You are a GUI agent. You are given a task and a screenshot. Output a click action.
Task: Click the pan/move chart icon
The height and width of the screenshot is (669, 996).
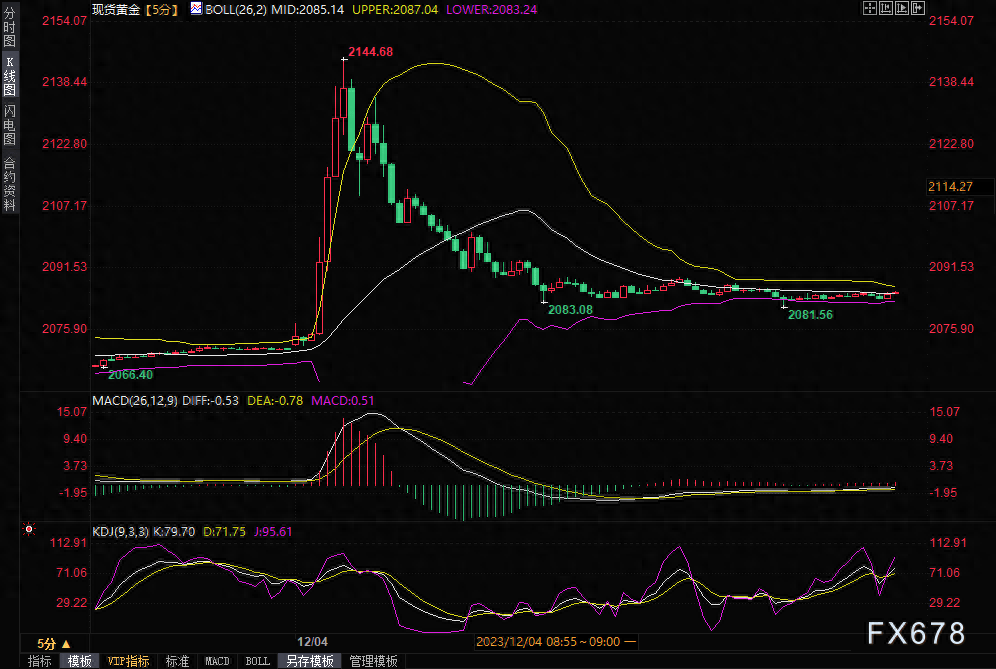pos(869,8)
